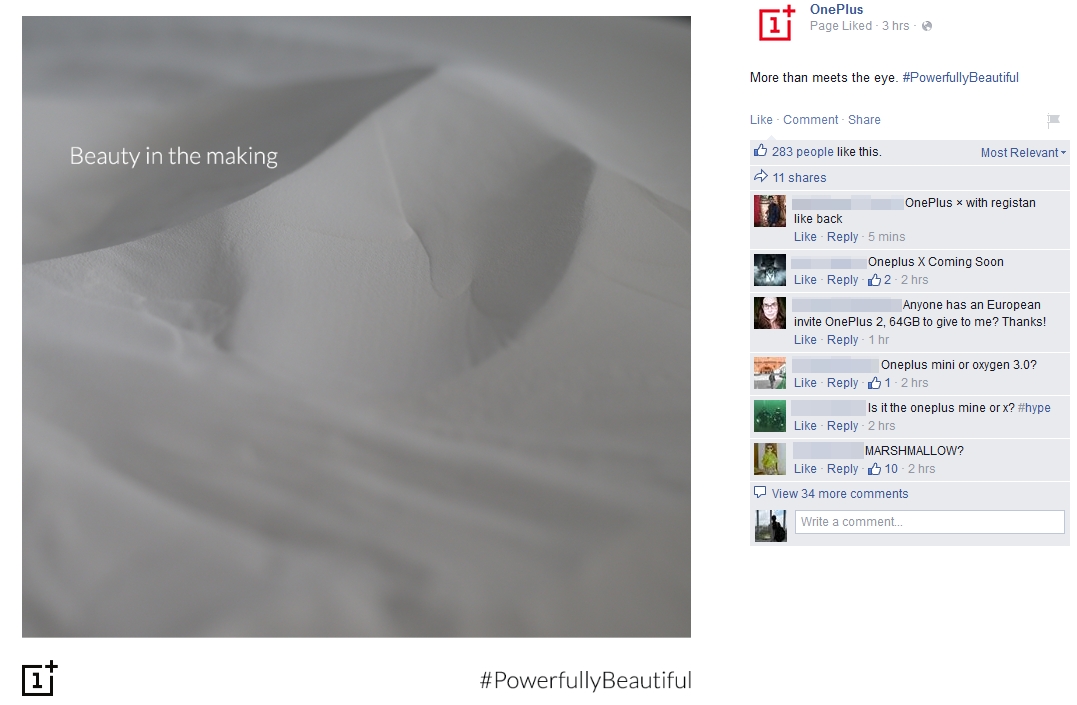View the 283 people who liked
The image size is (1077, 705).
point(802,152)
